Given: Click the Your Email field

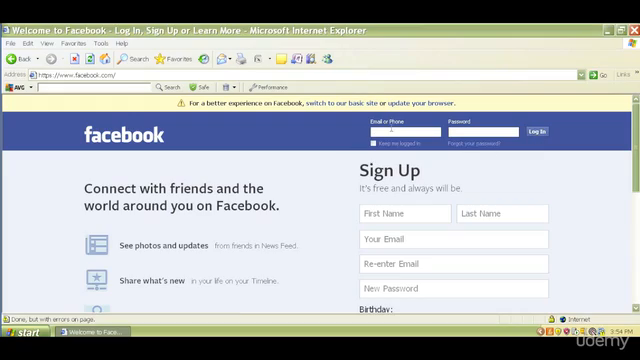Looking at the screenshot, I should coord(454,239).
